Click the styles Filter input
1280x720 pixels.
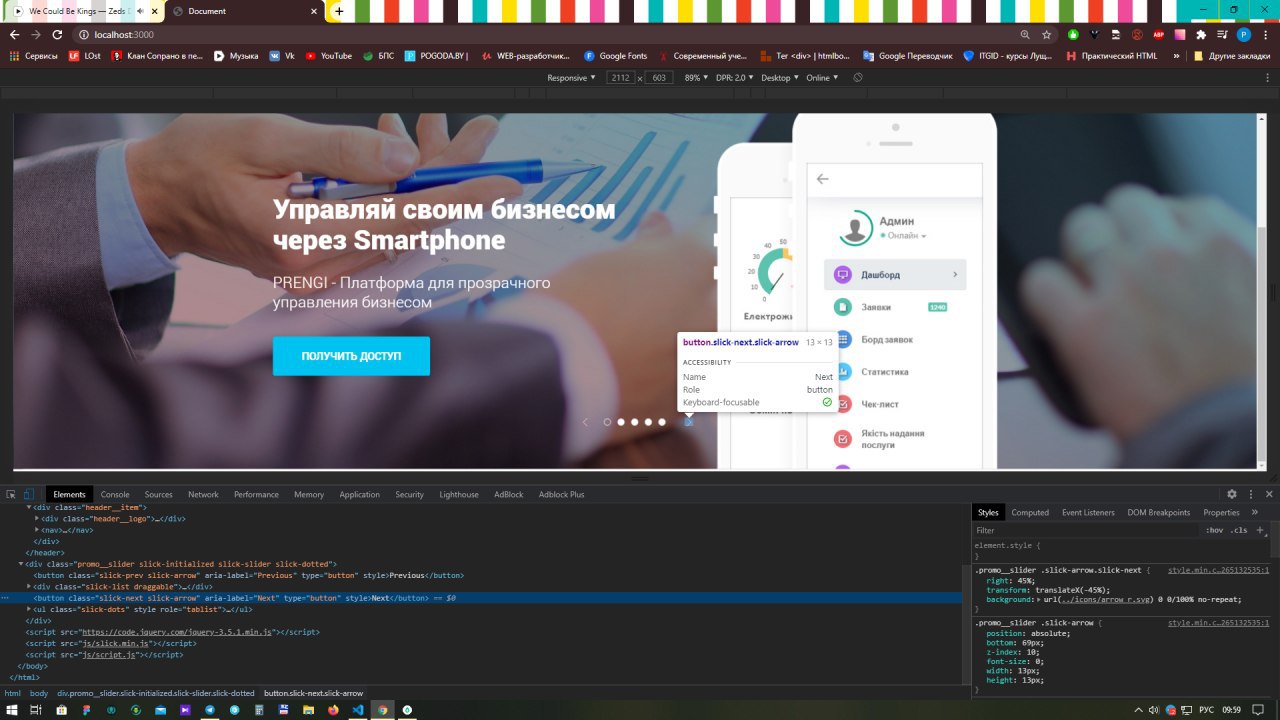click(x=1085, y=530)
